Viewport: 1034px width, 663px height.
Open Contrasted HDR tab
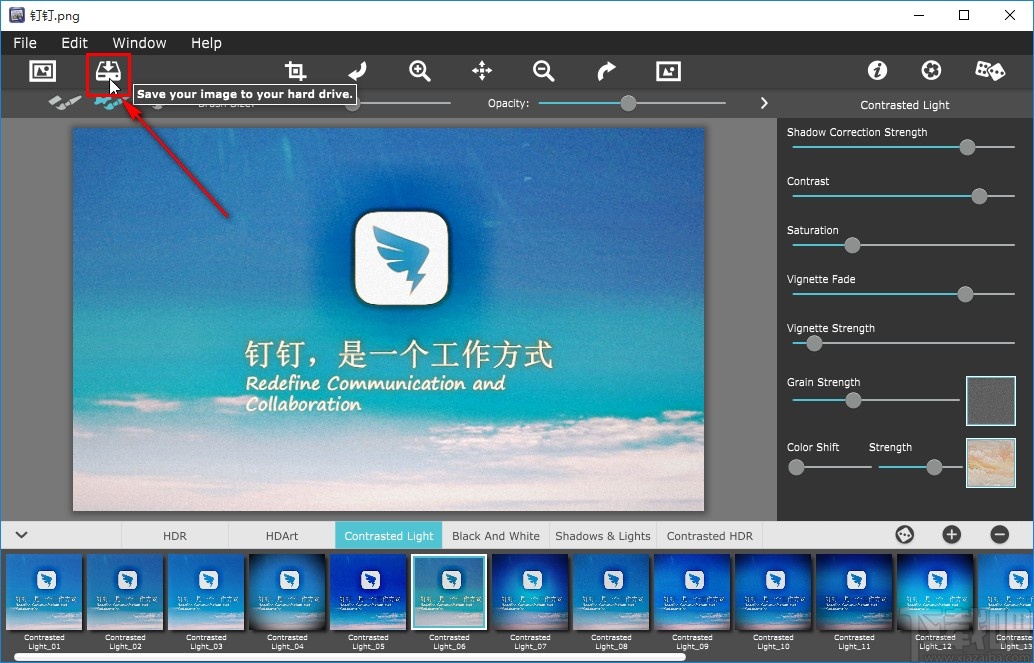710,536
